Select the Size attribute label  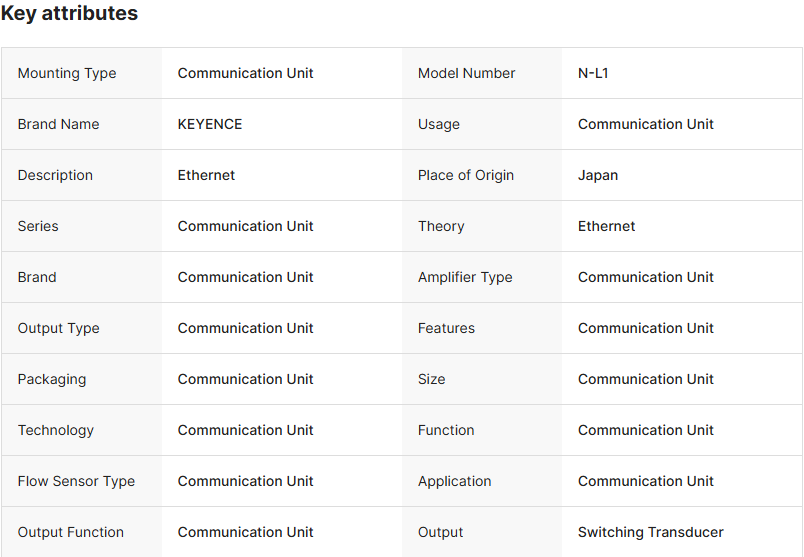pyautogui.click(x=432, y=379)
